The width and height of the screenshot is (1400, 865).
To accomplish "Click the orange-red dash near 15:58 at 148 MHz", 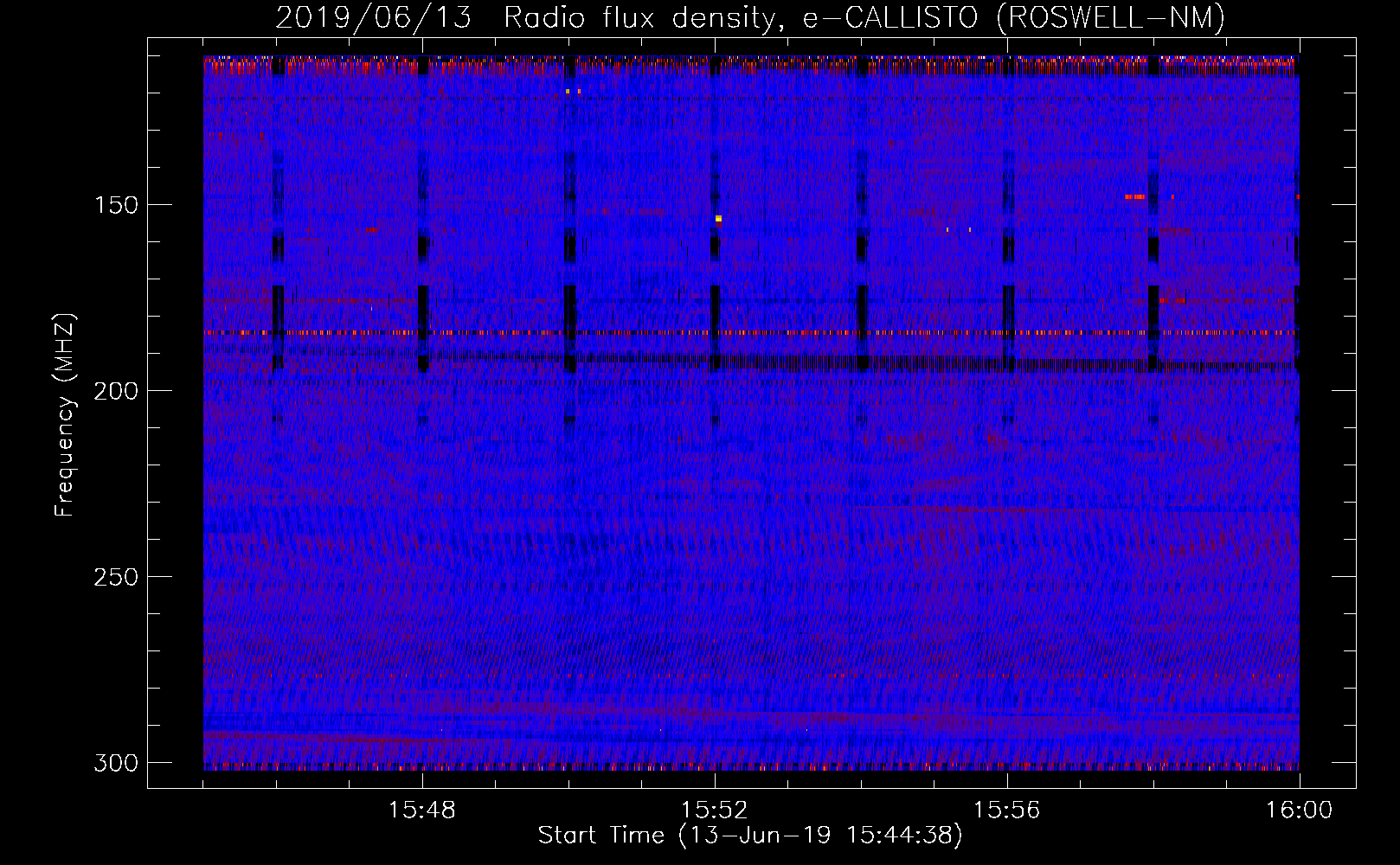I will pos(1134,197).
